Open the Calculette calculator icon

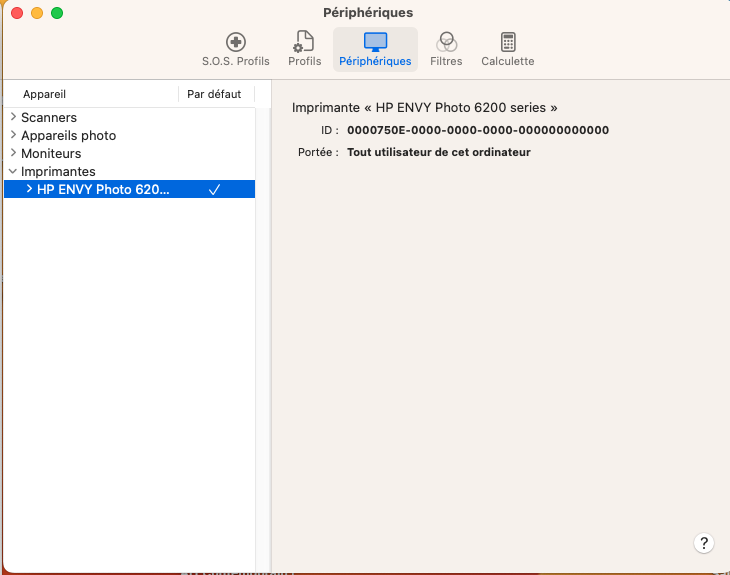(x=508, y=42)
